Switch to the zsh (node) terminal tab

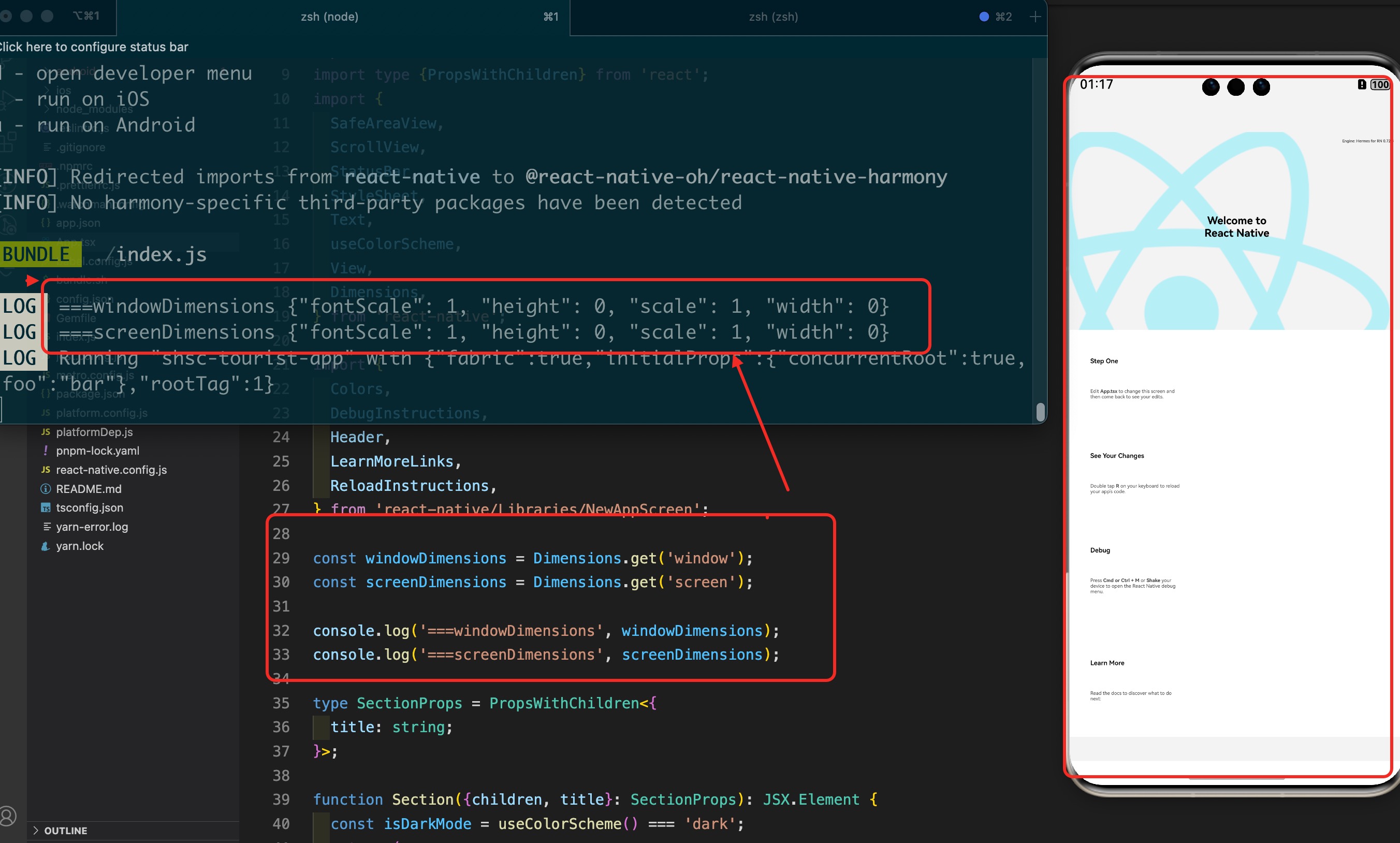tap(329, 17)
